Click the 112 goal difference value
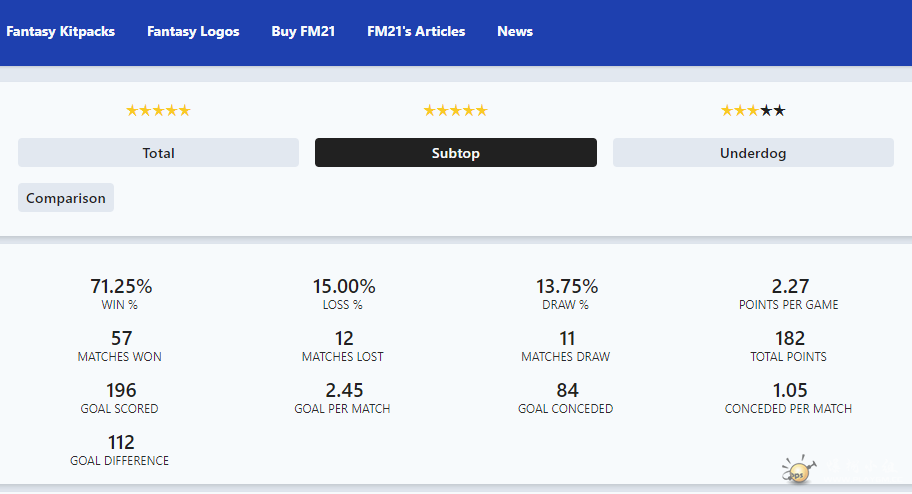This screenshot has height=494, width=912. (121, 443)
